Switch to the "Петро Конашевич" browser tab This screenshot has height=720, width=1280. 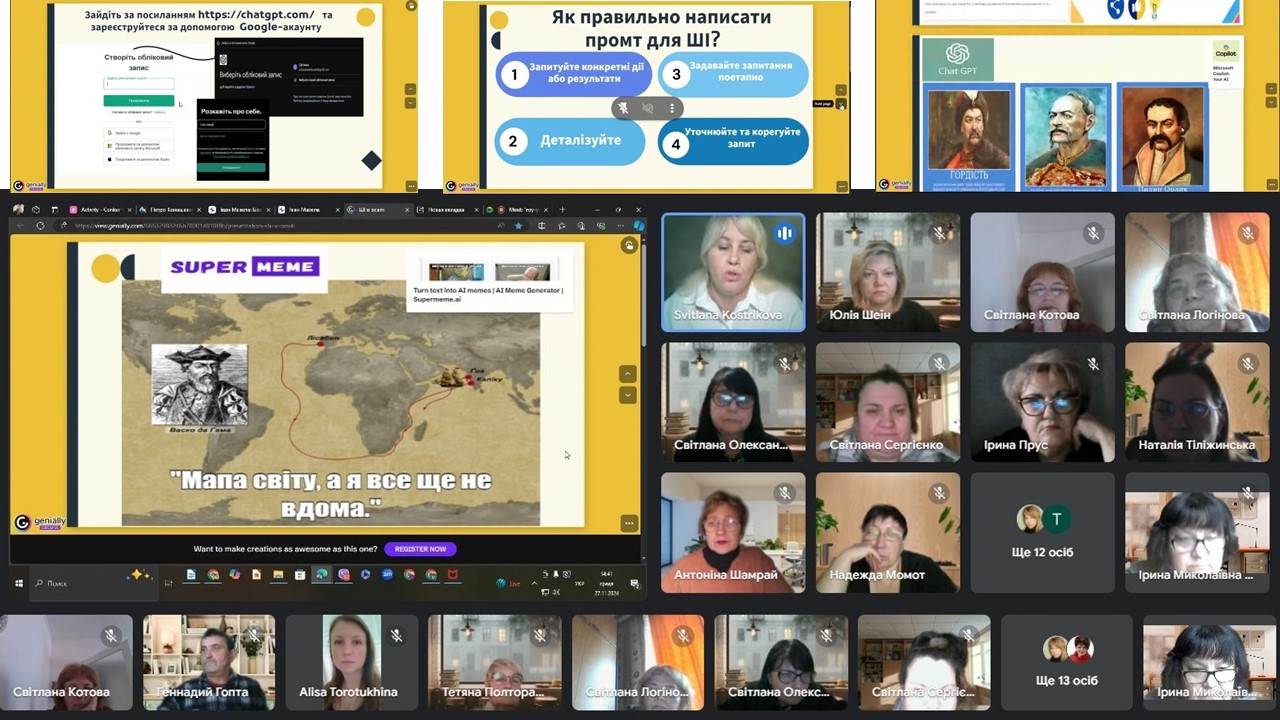pos(168,209)
